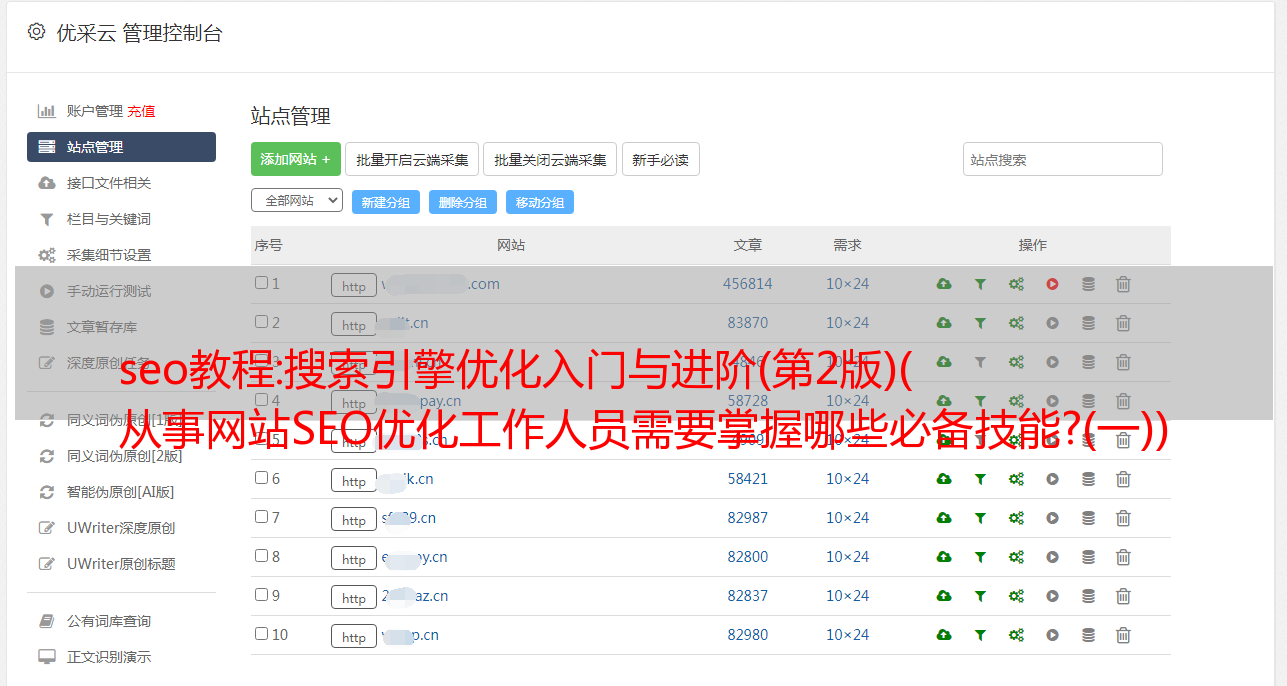Click the filter icon in row 9
1287x686 pixels.
tap(980, 596)
